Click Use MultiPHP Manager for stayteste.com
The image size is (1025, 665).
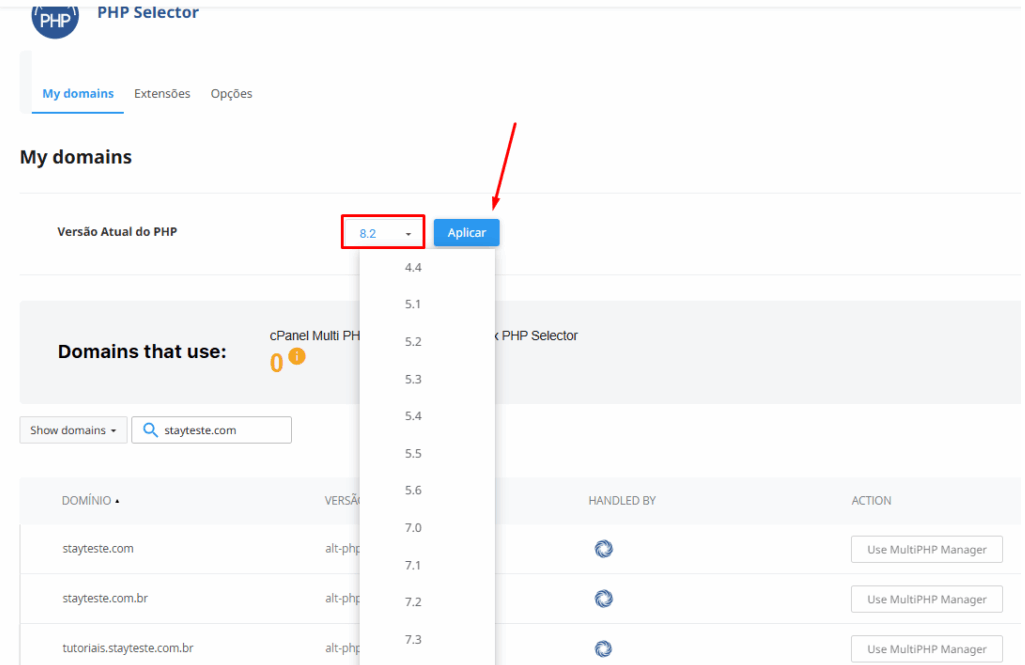point(926,549)
